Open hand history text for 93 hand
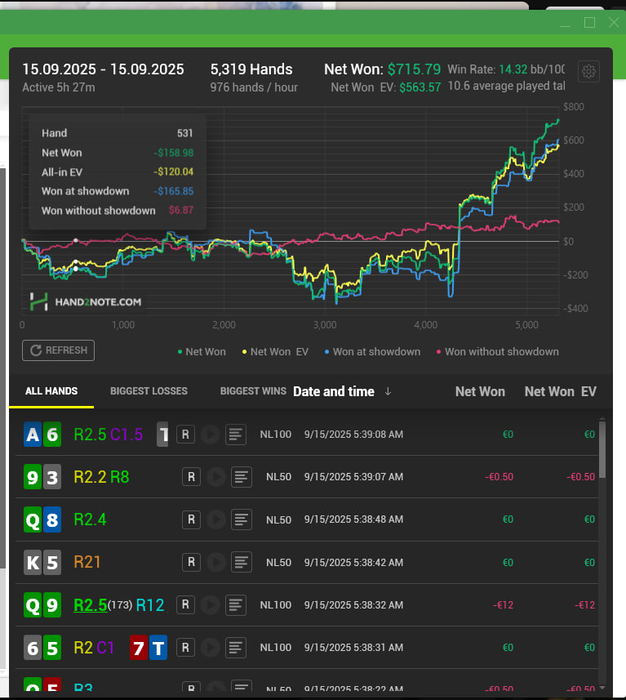This screenshot has width=626, height=700. point(242,477)
